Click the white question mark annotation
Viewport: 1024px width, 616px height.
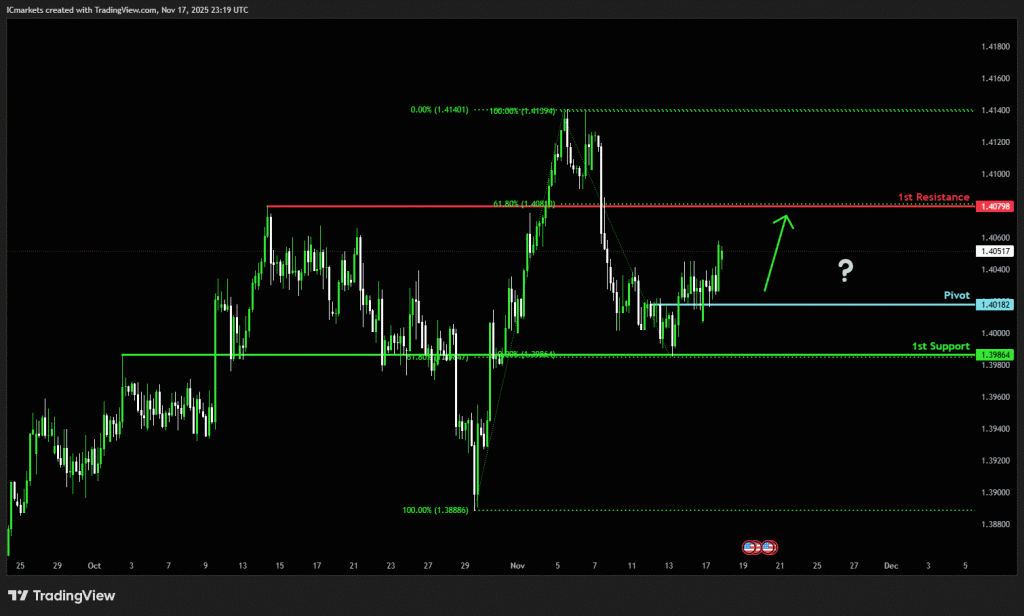845,268
